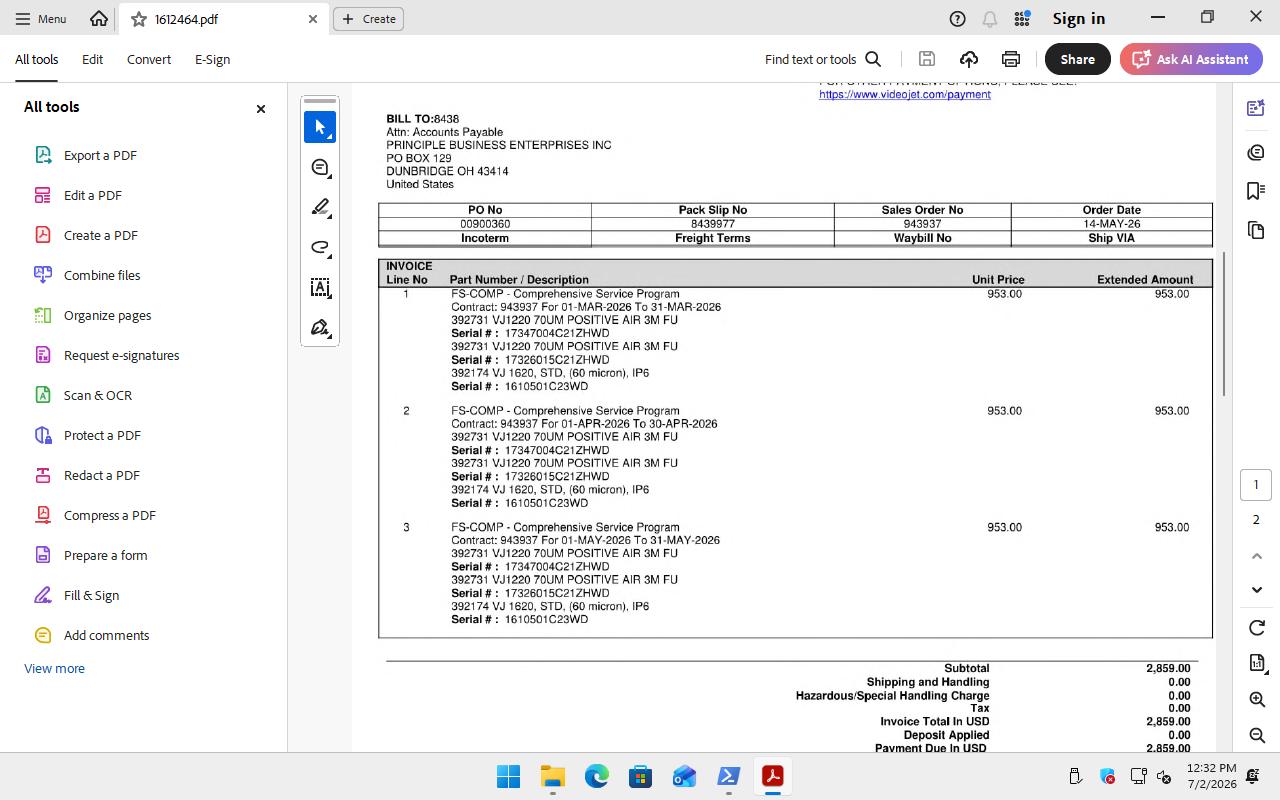Screen dimensions: 1280x800
Task: Open the document page display icon
Action: (x=1257, y=663)
